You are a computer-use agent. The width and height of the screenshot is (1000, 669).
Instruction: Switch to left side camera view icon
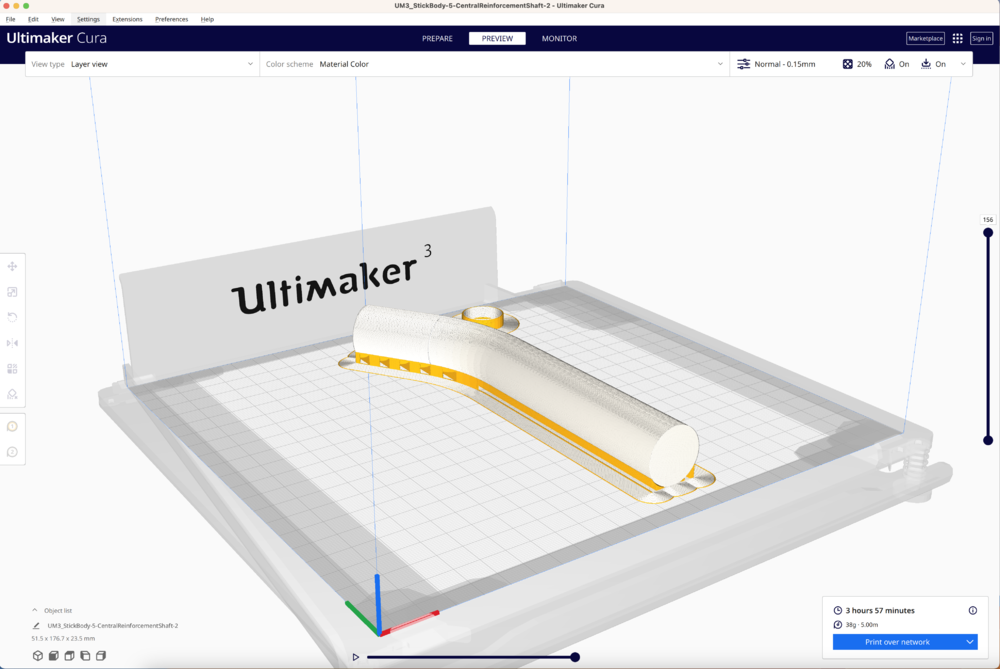click(85, 656)
